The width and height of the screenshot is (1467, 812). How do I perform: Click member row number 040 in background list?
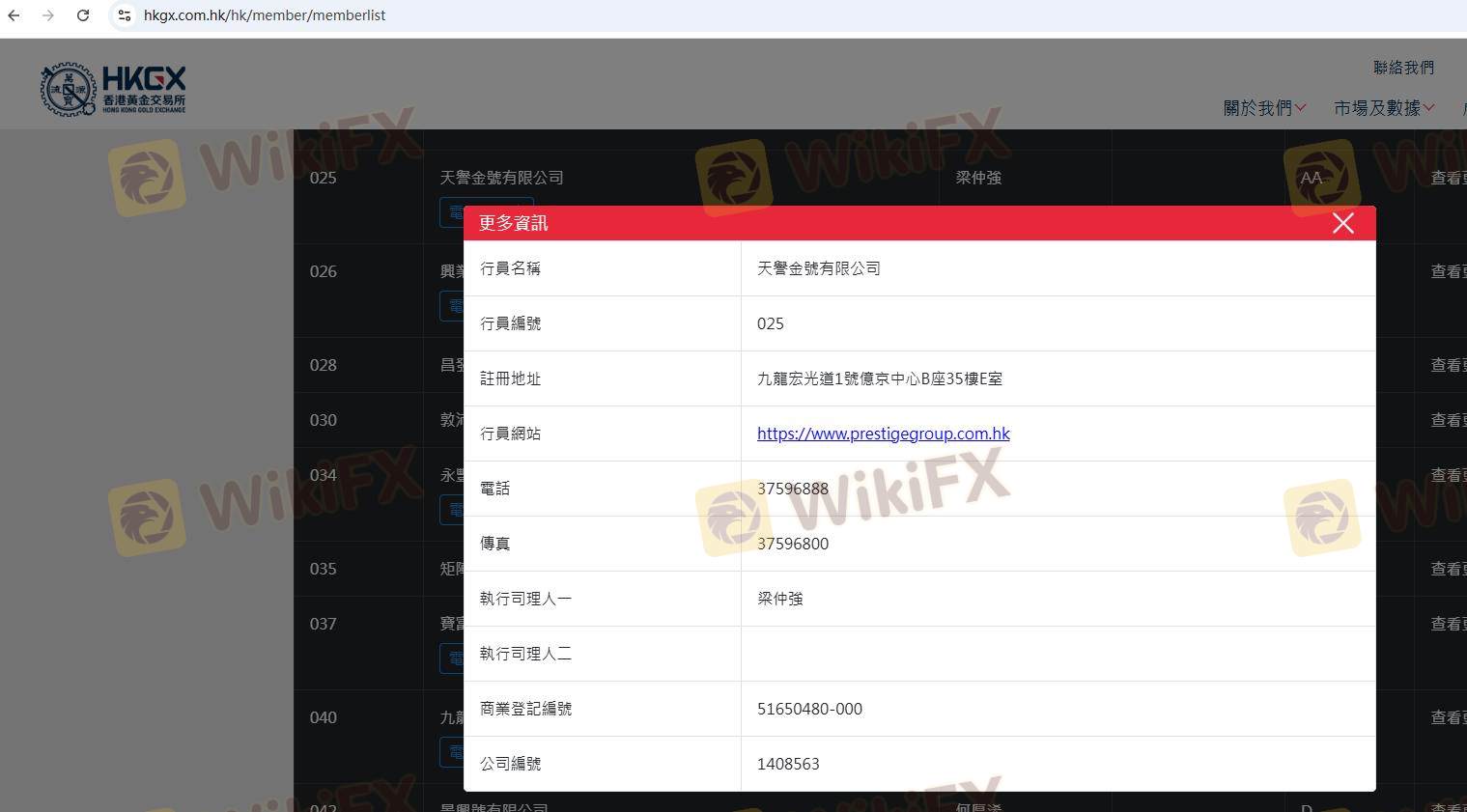click(323, 717)
